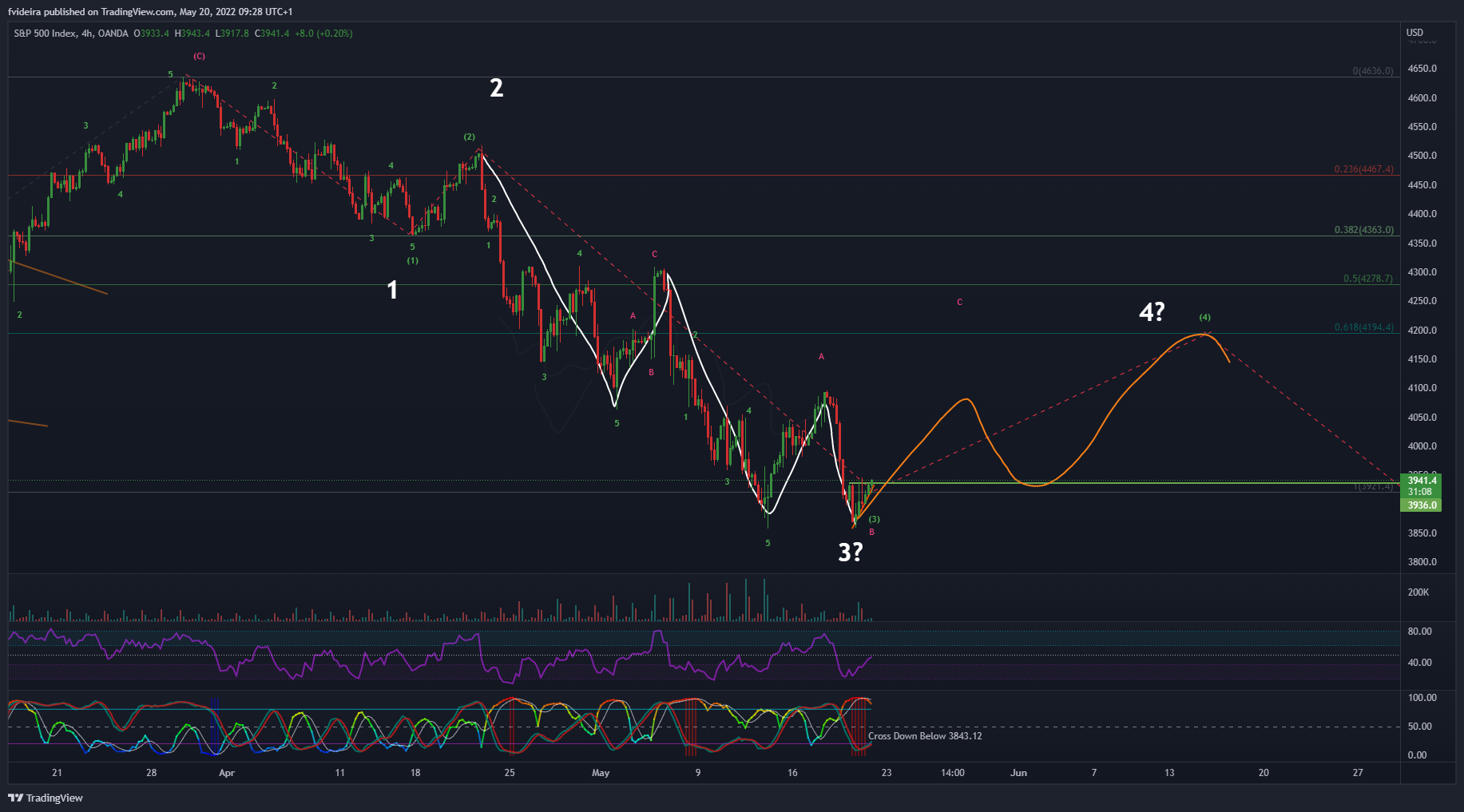Image resolution: width=1464 pixels, height=812 pixels.
Task: Click the 23 date label on time axis
Action: [887, 773]
